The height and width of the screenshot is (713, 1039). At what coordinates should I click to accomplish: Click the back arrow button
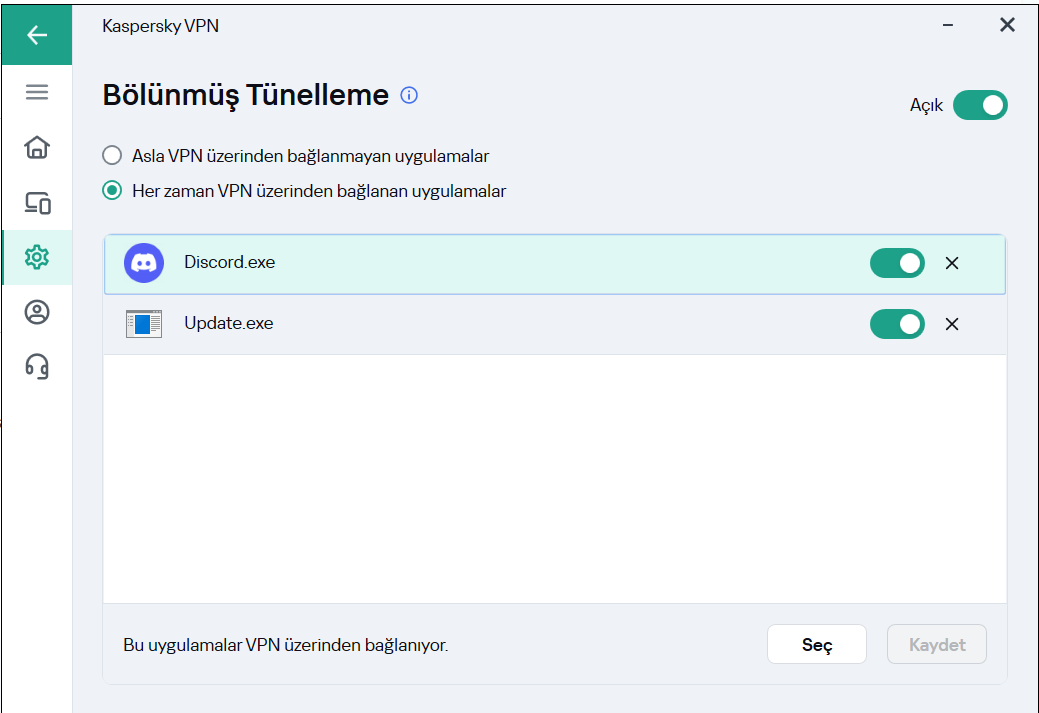tap(37, 35)
